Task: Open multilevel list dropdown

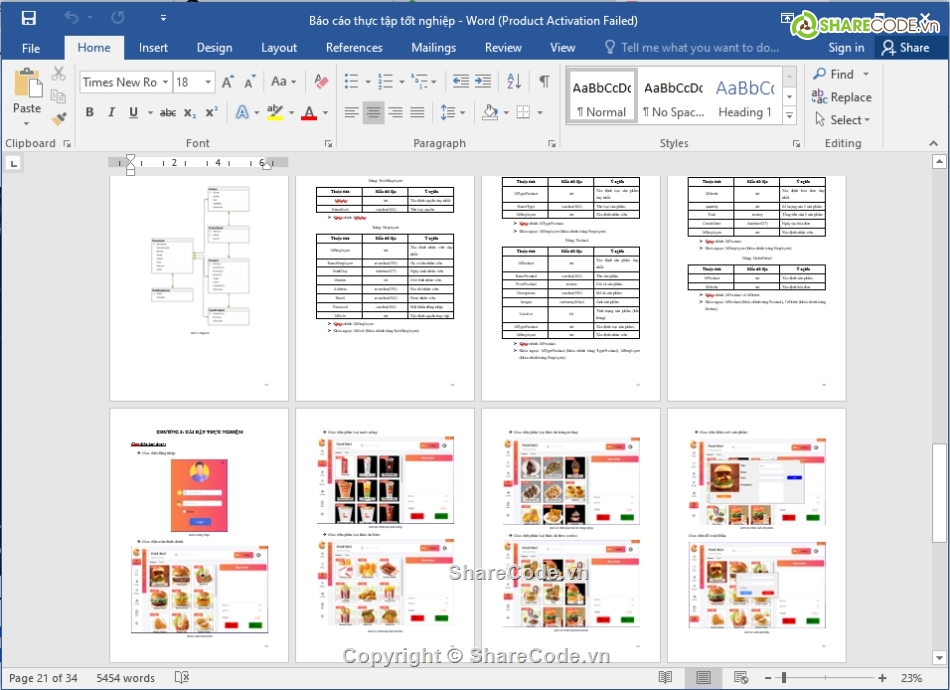Action: pos(434,81)
